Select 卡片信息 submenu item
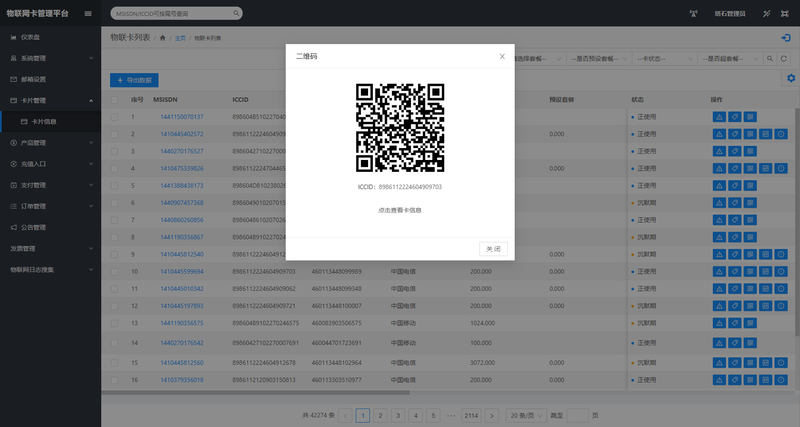 click(51, 121)
